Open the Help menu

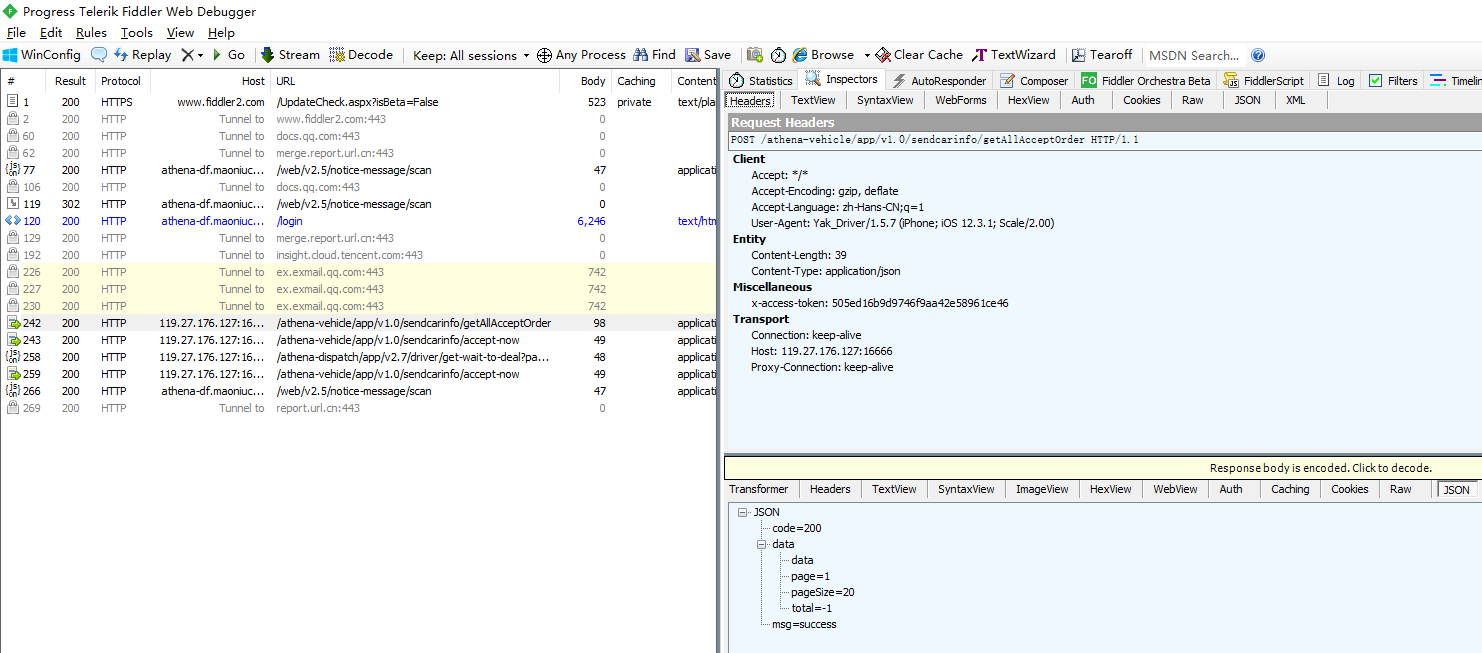(221, 33)
